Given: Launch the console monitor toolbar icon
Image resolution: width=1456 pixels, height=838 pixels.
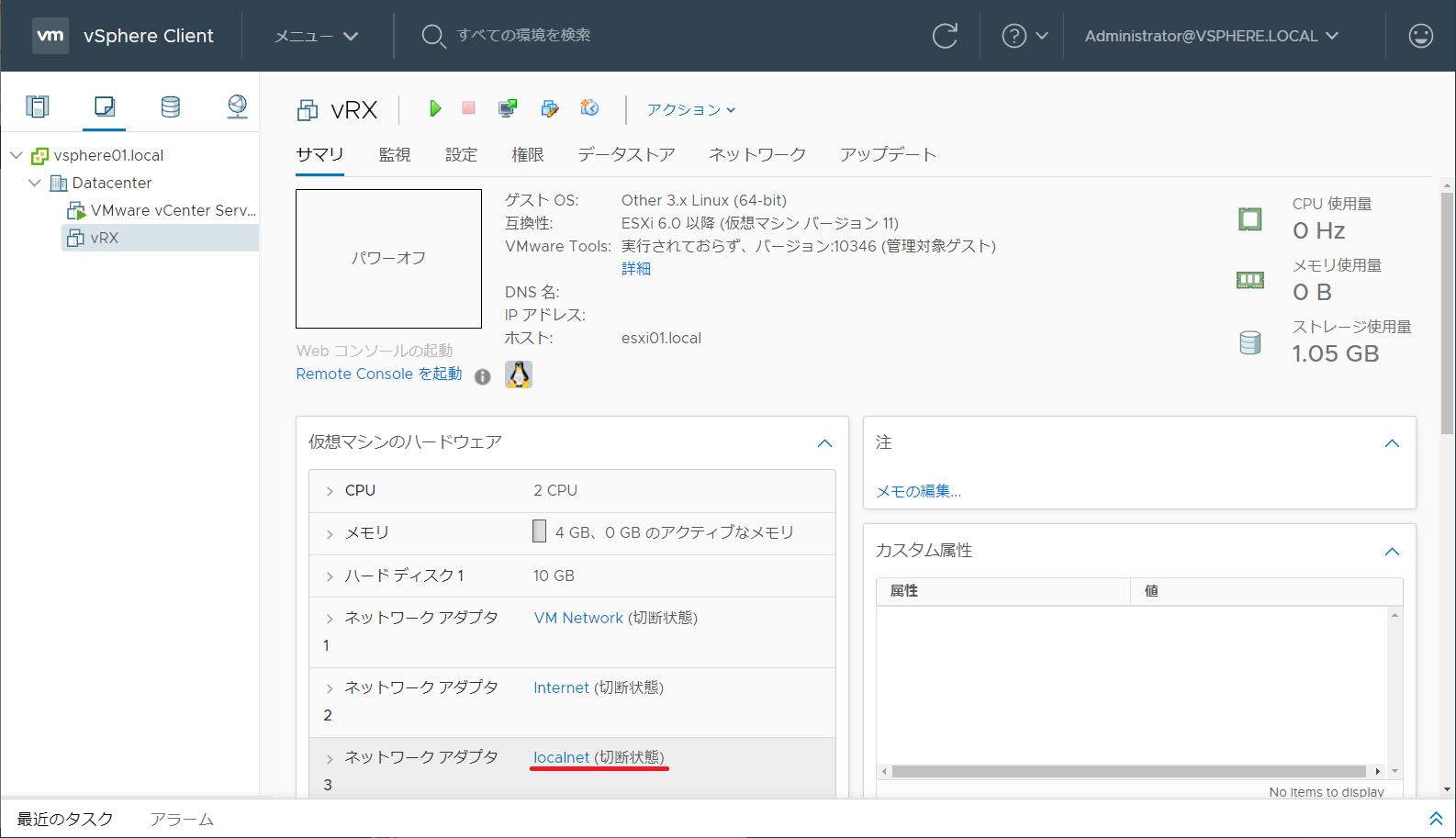Looking at the screenshot, I should [x=508, y=108].
